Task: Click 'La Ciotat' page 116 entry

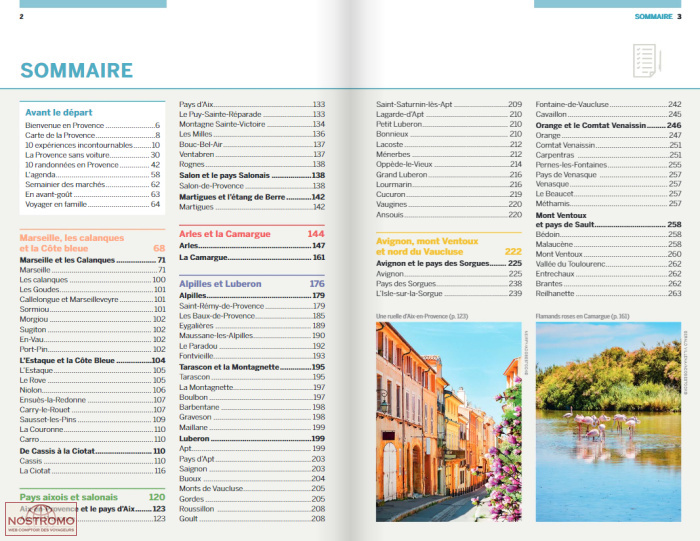Action: coord(92,471)
